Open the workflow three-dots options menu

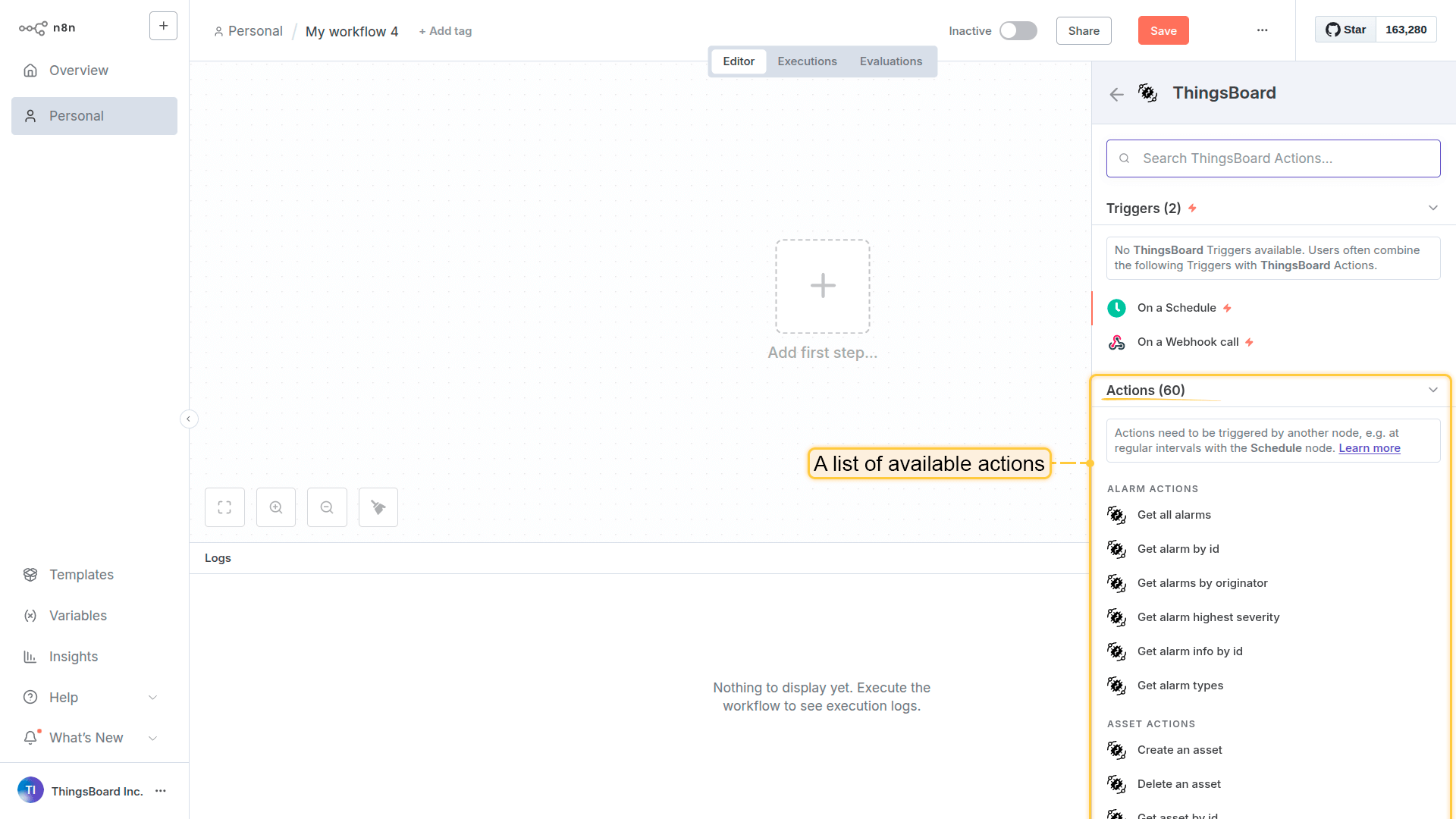[x=1262, y=30]
